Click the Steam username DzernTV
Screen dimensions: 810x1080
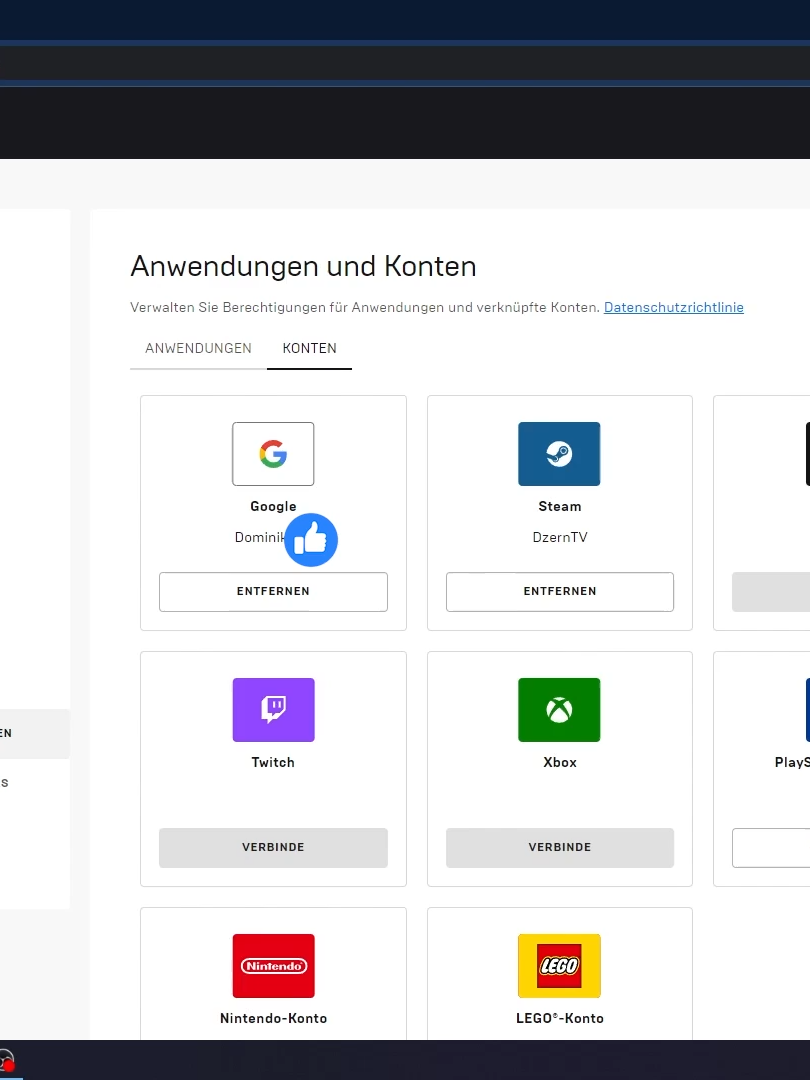pyautogui.click(x=559, y=537)
